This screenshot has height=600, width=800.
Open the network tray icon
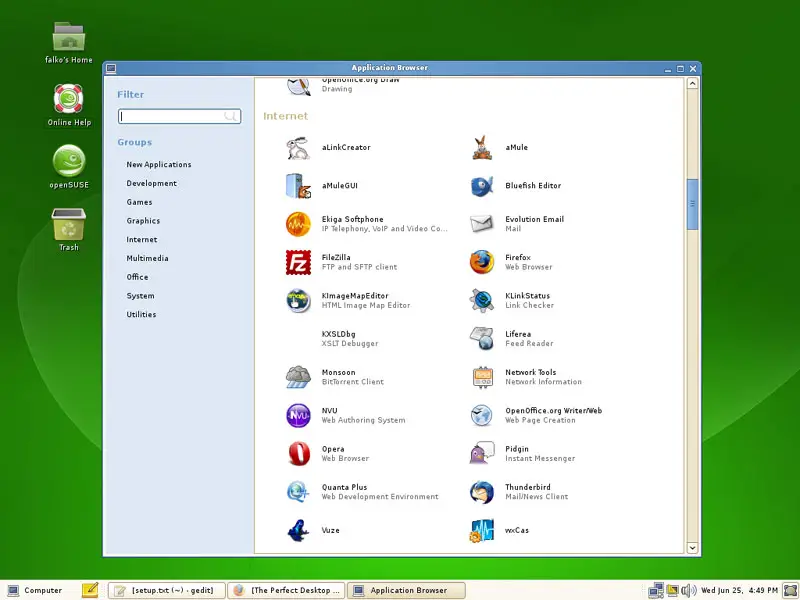[656, 590]
